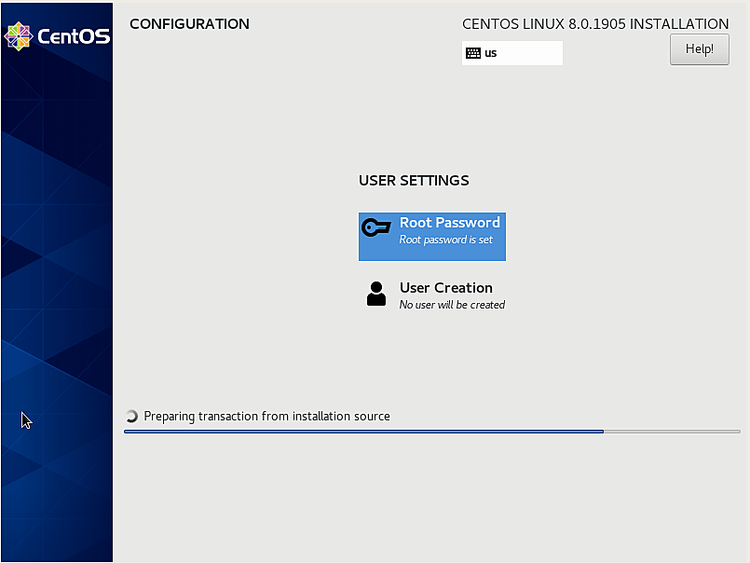
Task: Click the 'CENTOS LINUX 8.0.1905 INSTALLATION' title
Action: click(596, 24)
